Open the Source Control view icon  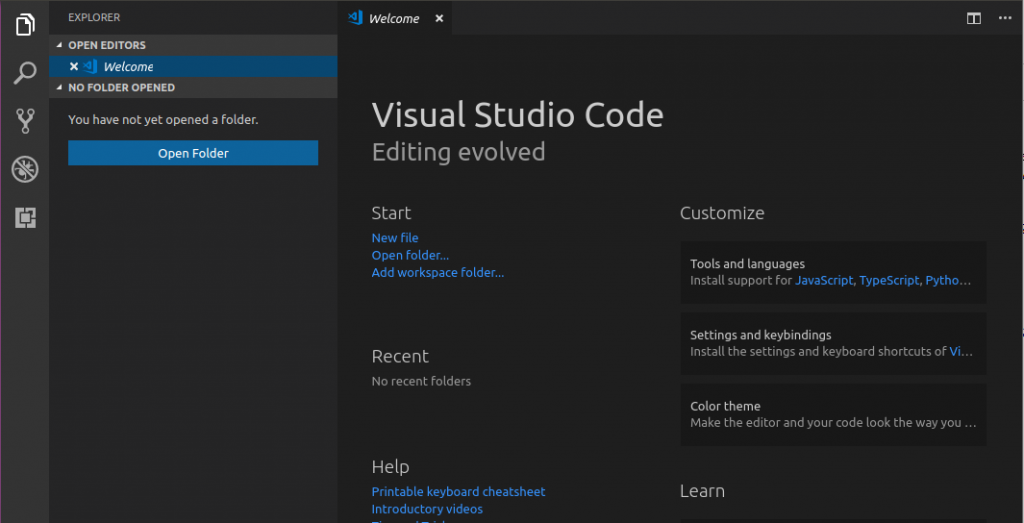point(25,121)
